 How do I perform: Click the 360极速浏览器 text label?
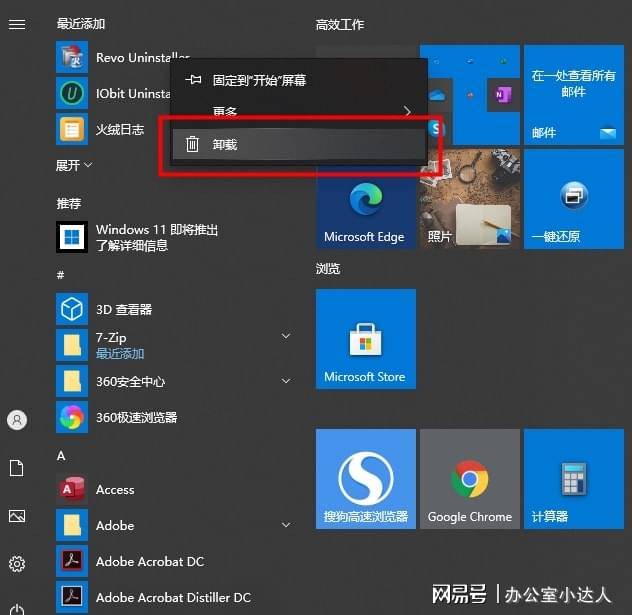click(x=137, y=417)
